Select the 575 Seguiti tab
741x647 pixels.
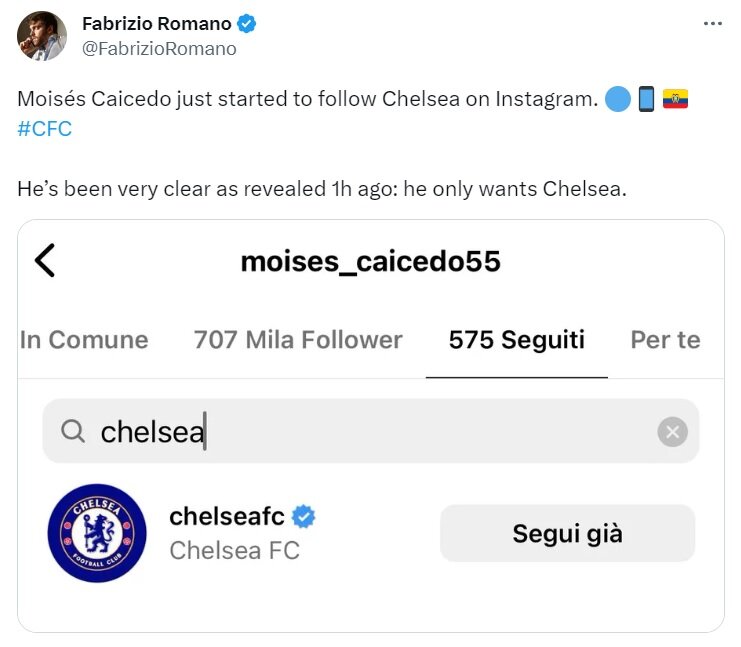point(516,340)
